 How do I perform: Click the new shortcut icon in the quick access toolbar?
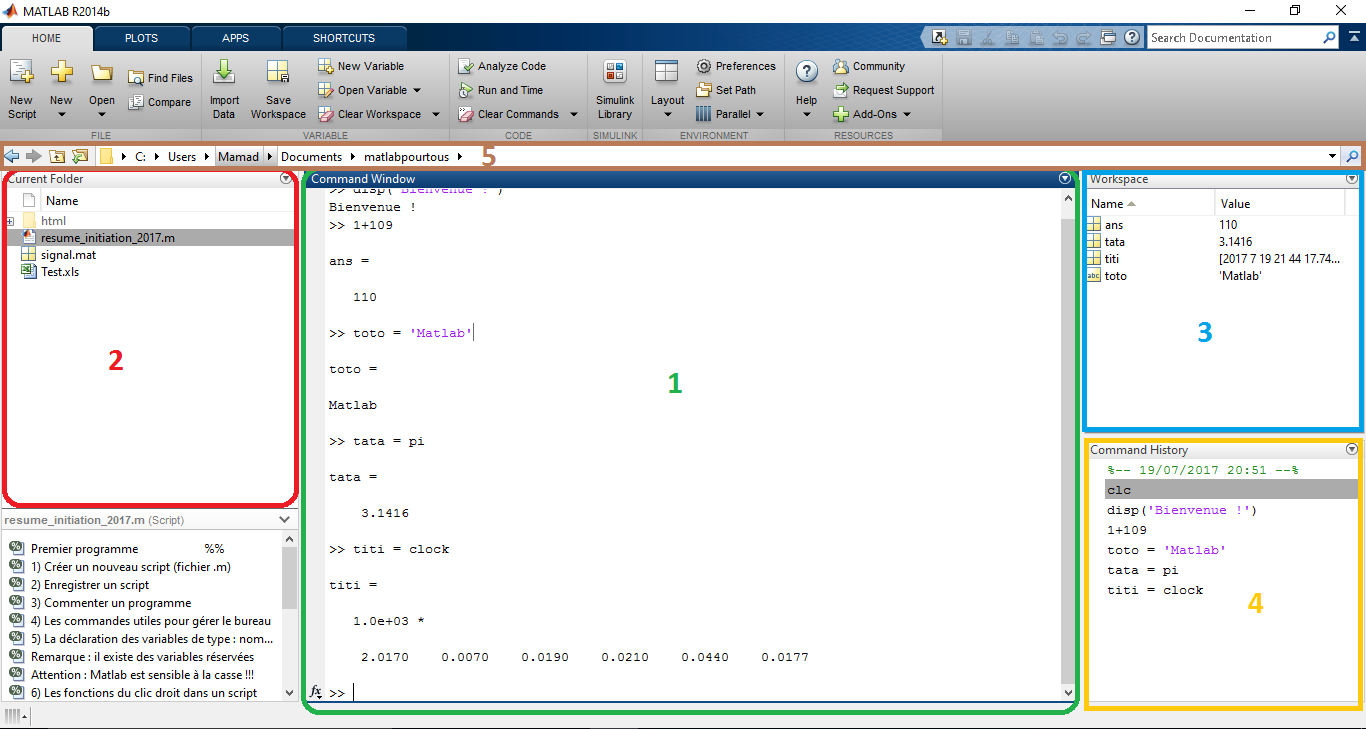coord(939,37)
